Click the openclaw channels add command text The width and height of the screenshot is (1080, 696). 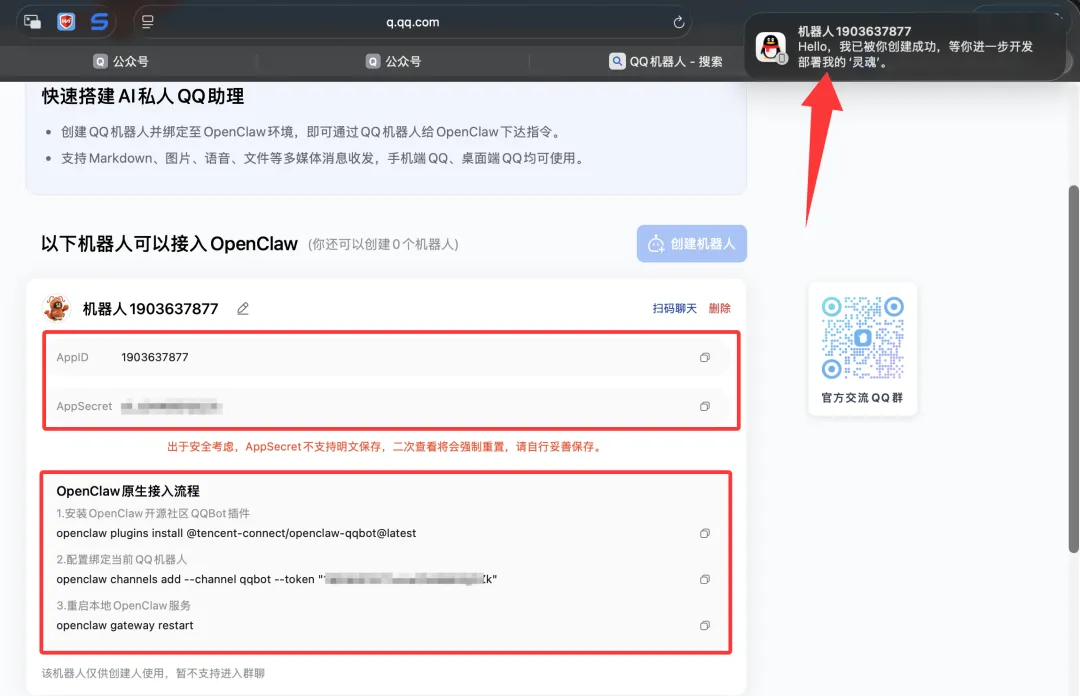coord(276,580)
